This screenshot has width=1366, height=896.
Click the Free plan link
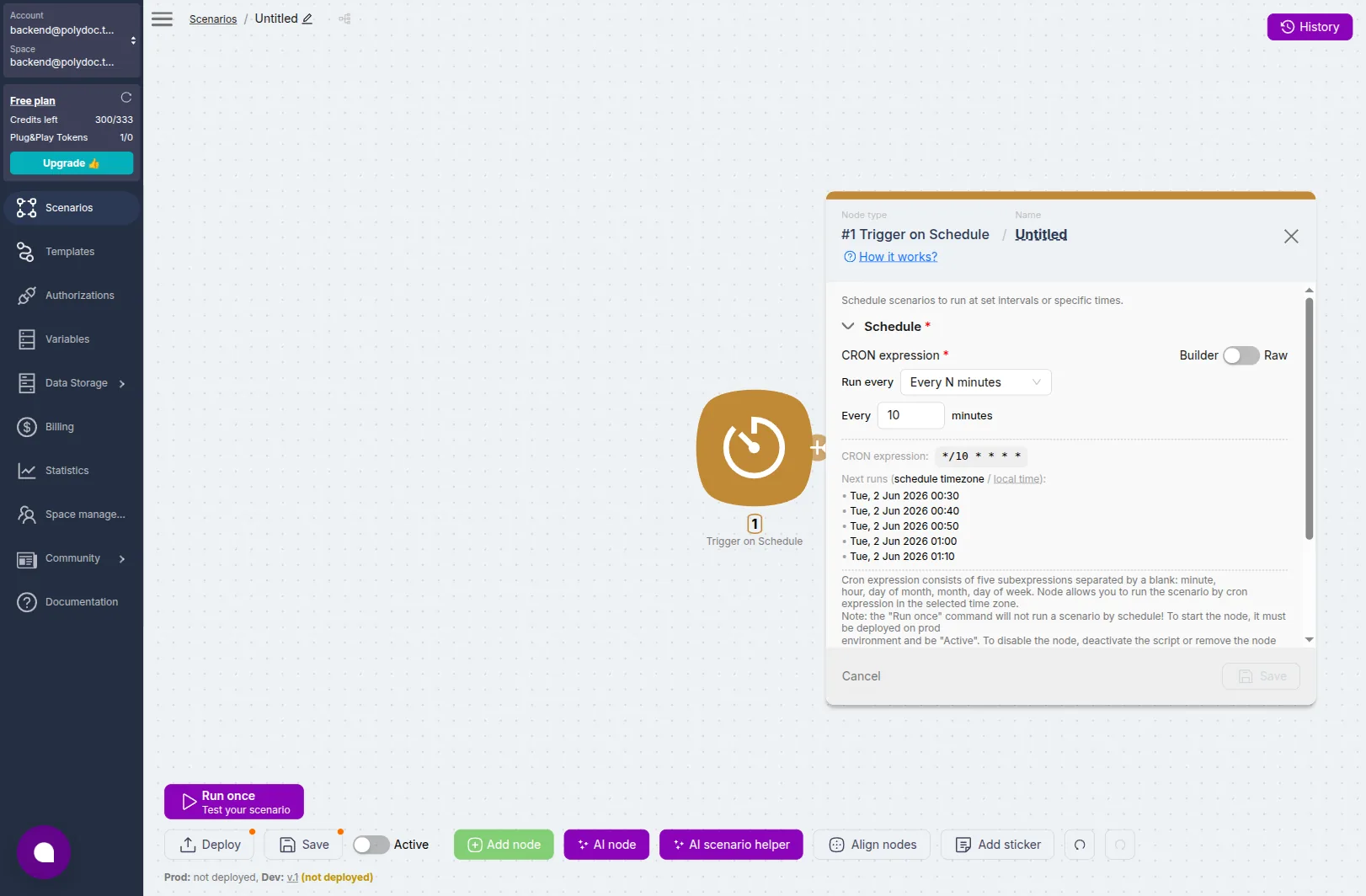tap(33, 100)
